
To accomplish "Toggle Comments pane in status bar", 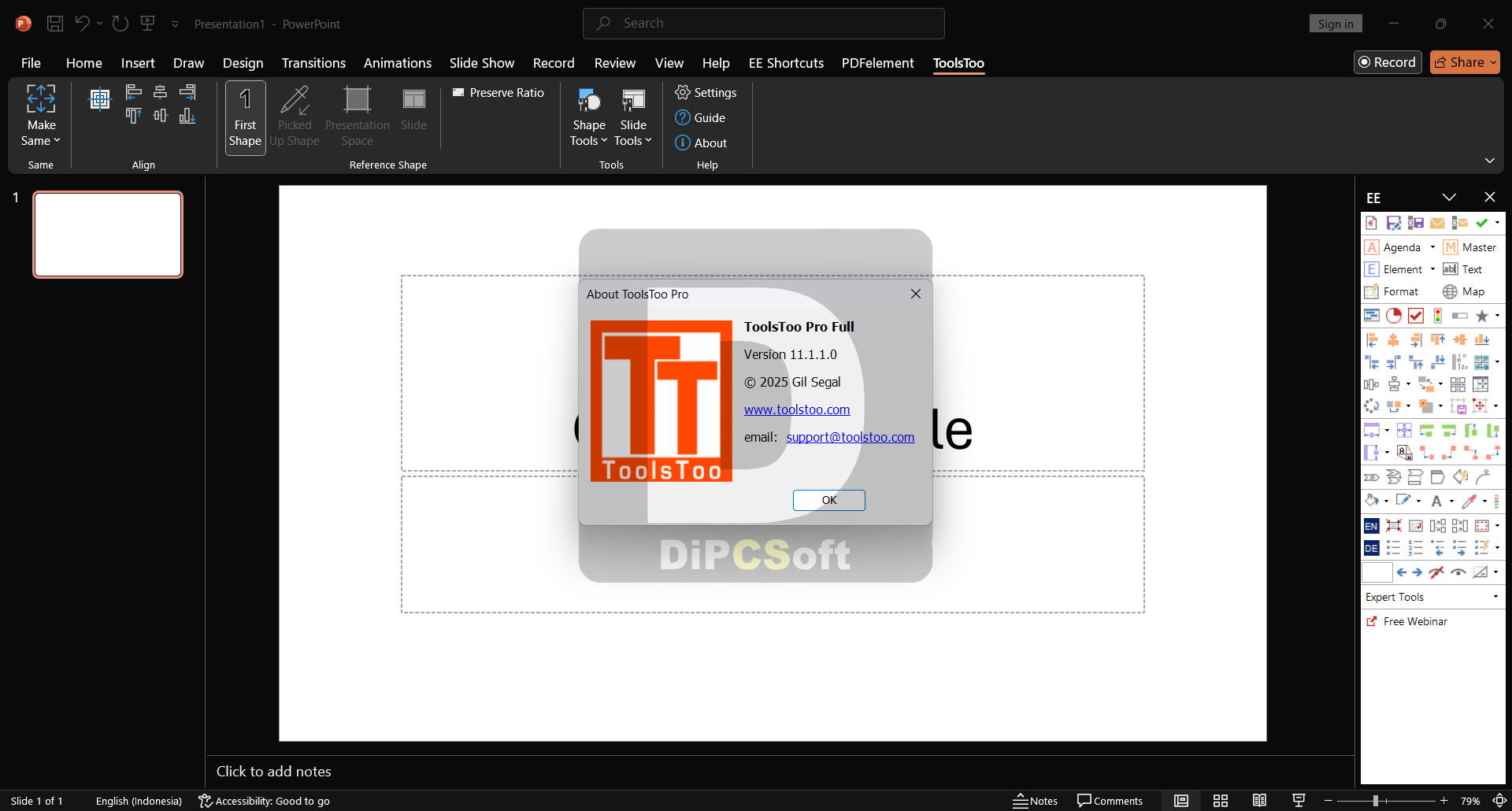I will (1110, 801).
